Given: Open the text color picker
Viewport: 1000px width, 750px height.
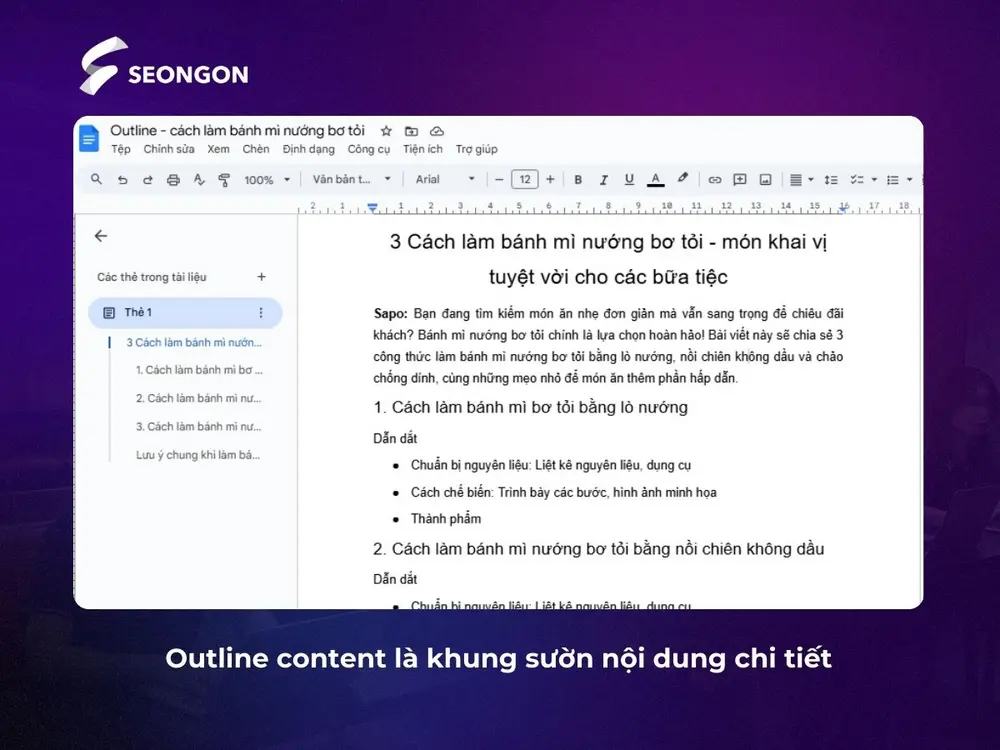Looking at the screenshot, I should [655, 180].
